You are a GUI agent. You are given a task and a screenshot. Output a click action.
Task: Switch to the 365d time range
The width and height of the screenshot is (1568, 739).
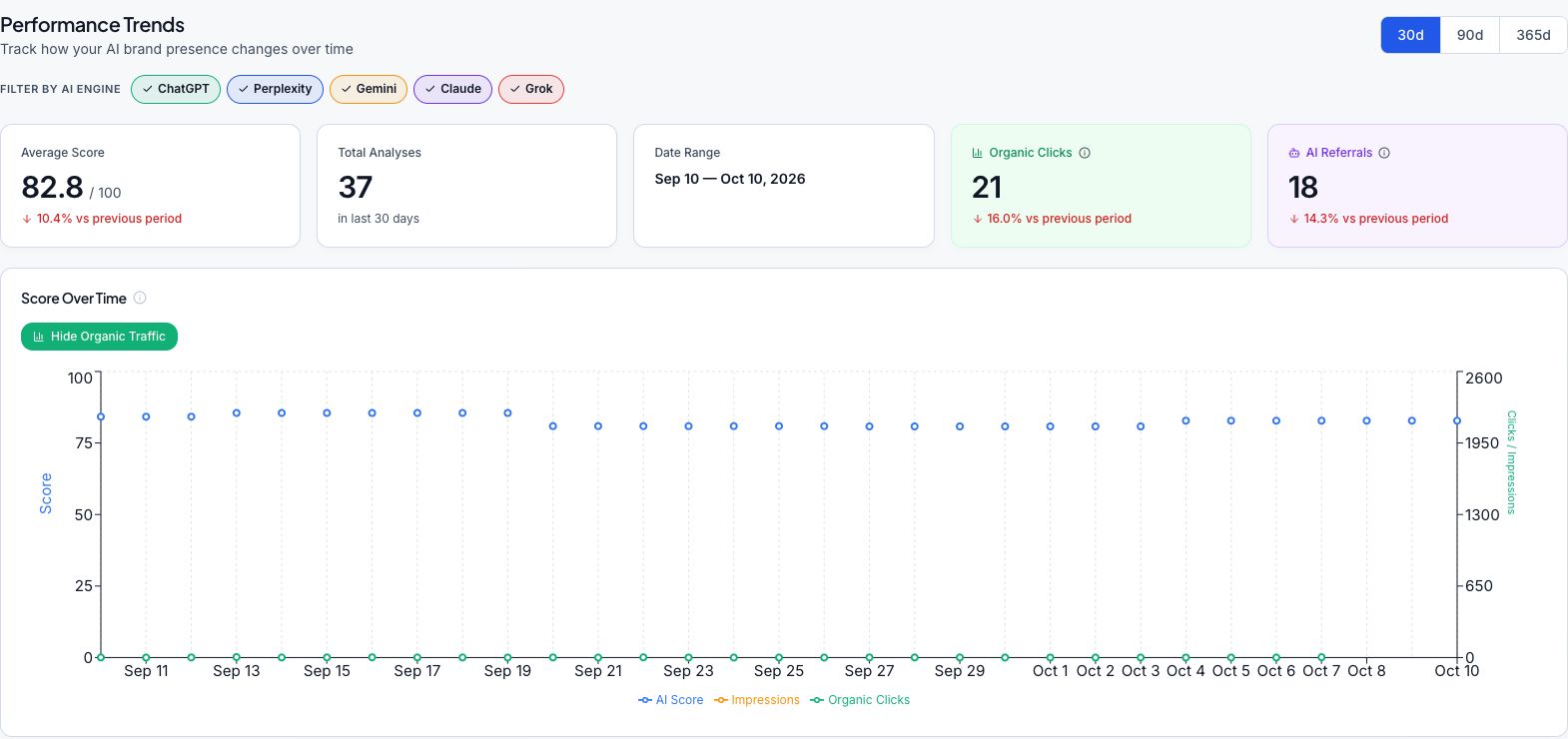[1533, 35]
